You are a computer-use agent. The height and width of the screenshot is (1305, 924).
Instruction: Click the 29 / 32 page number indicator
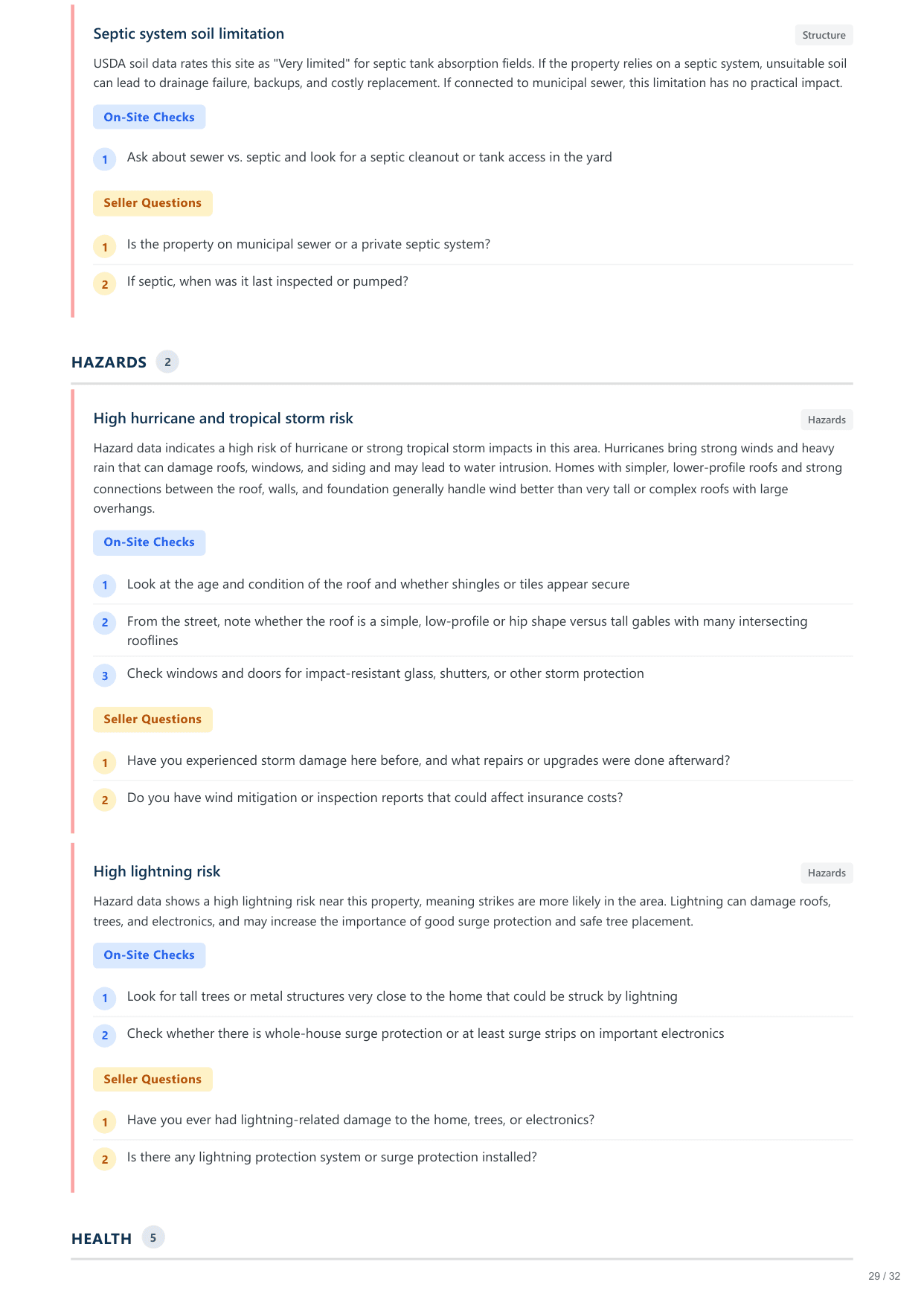[x=884, y=1276]
